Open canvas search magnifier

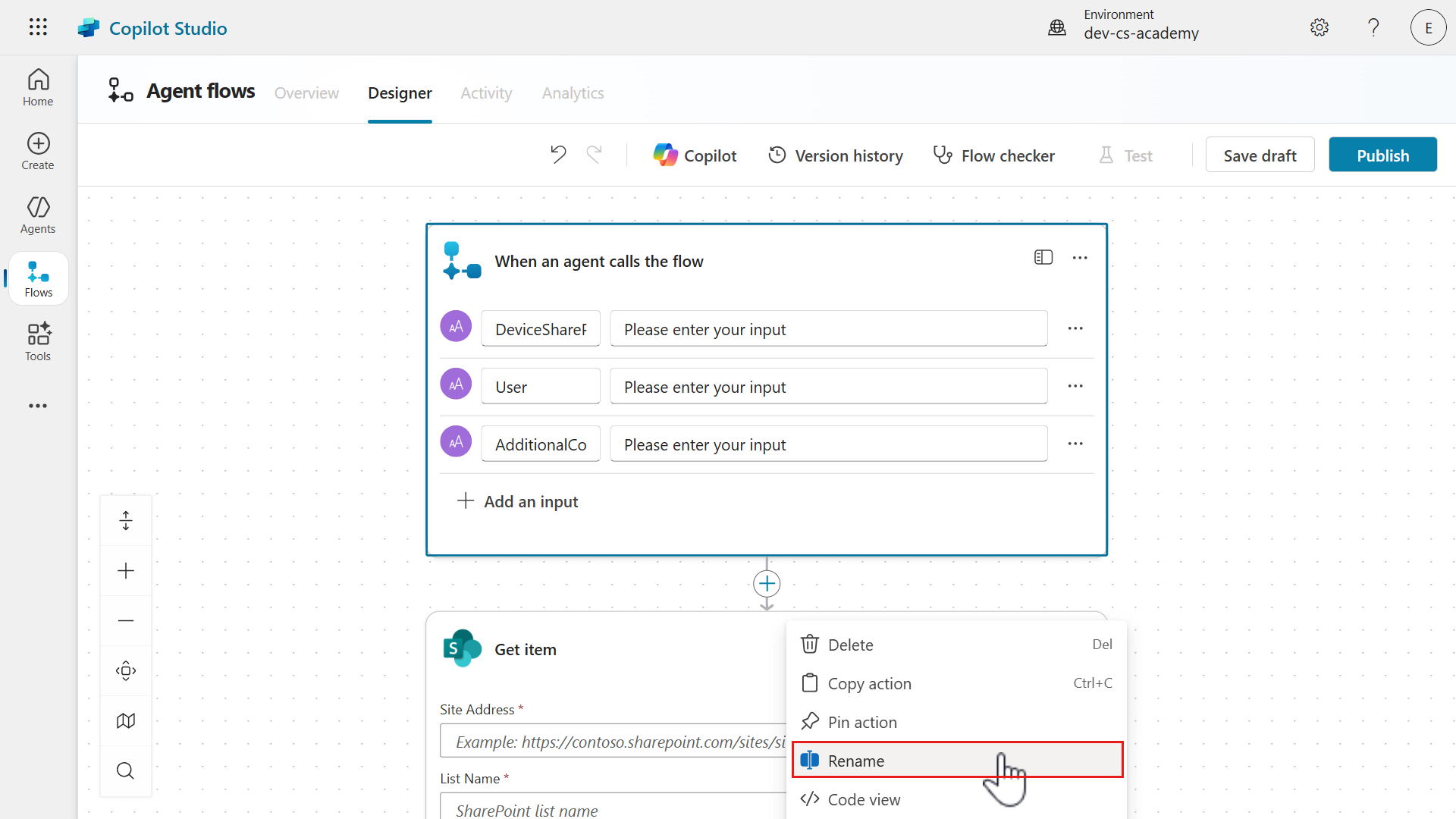(x=126, y=770)
